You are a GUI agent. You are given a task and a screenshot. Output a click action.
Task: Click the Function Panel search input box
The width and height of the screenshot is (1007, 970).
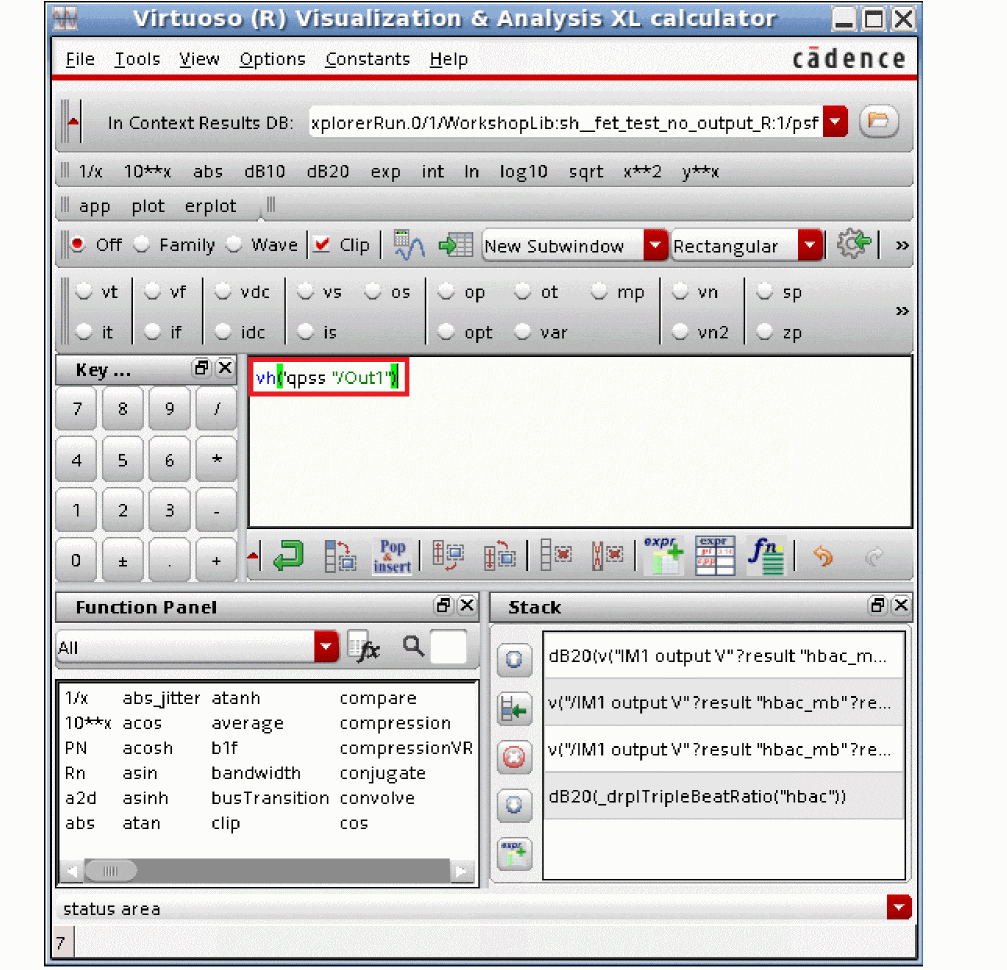point(448,646)
